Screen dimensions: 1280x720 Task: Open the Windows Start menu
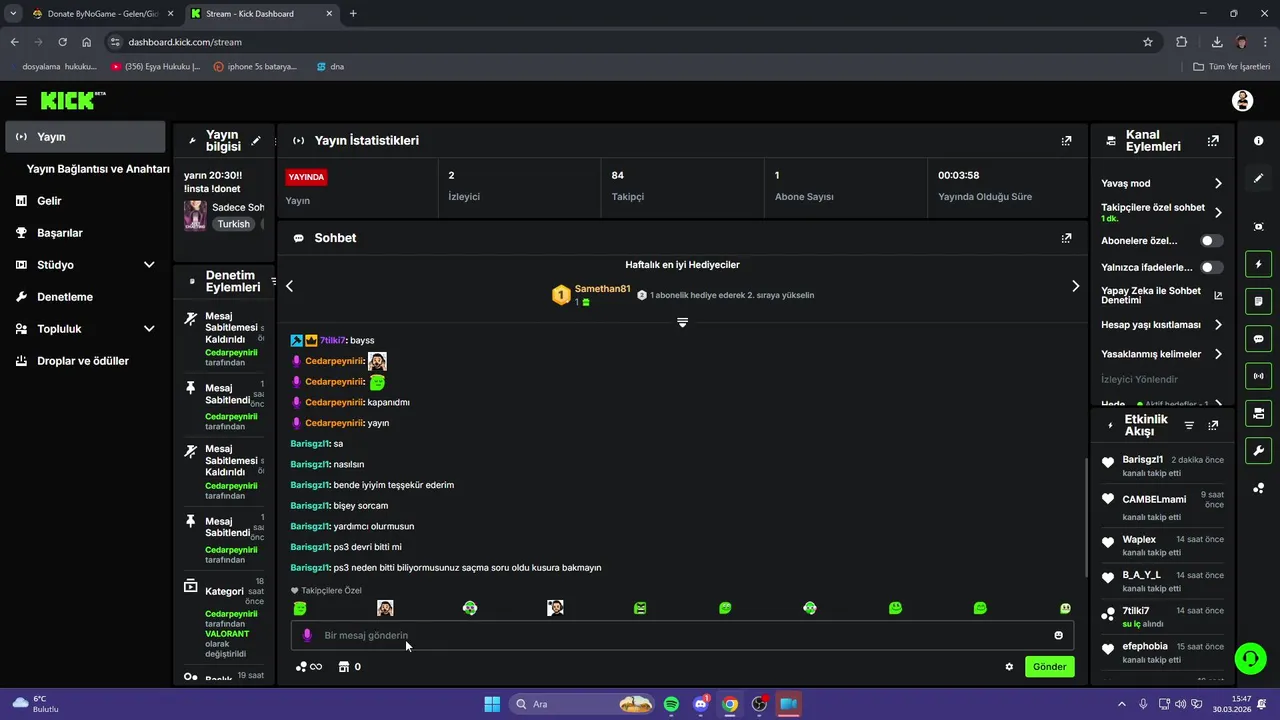(x=492, y=704)
